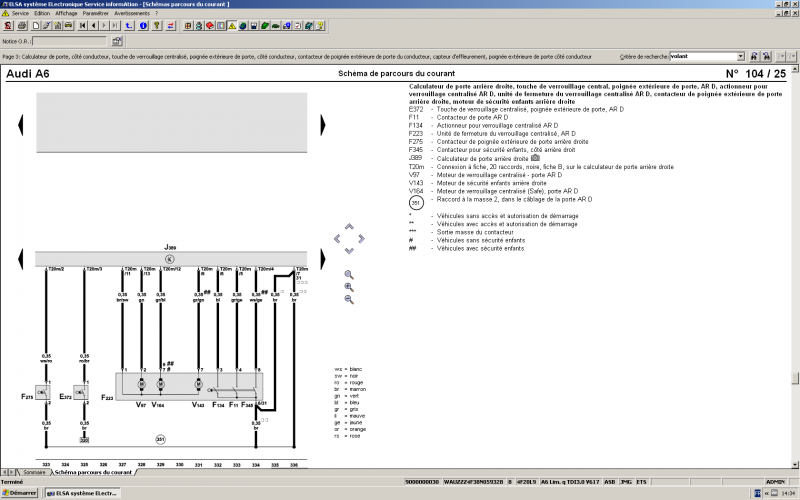Click 'Contacteur de porte AR D' legend entry
800x500 pixels.
[472, 117]
